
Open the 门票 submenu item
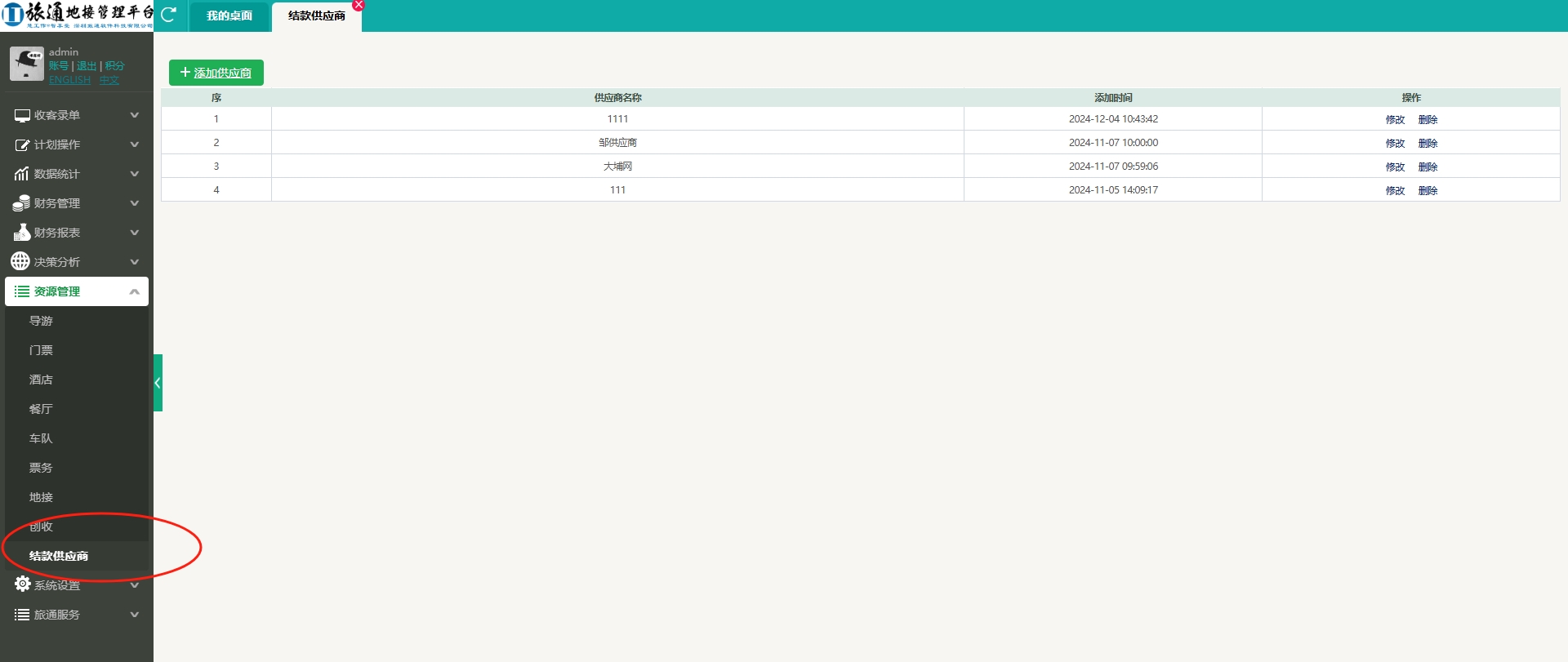[x=41, y=350]
